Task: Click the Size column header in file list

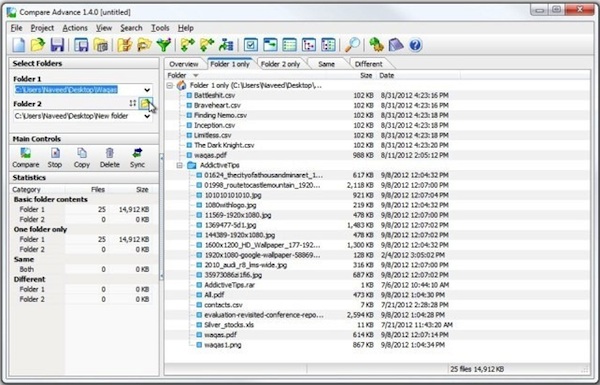Action: [x=366, y=75]
